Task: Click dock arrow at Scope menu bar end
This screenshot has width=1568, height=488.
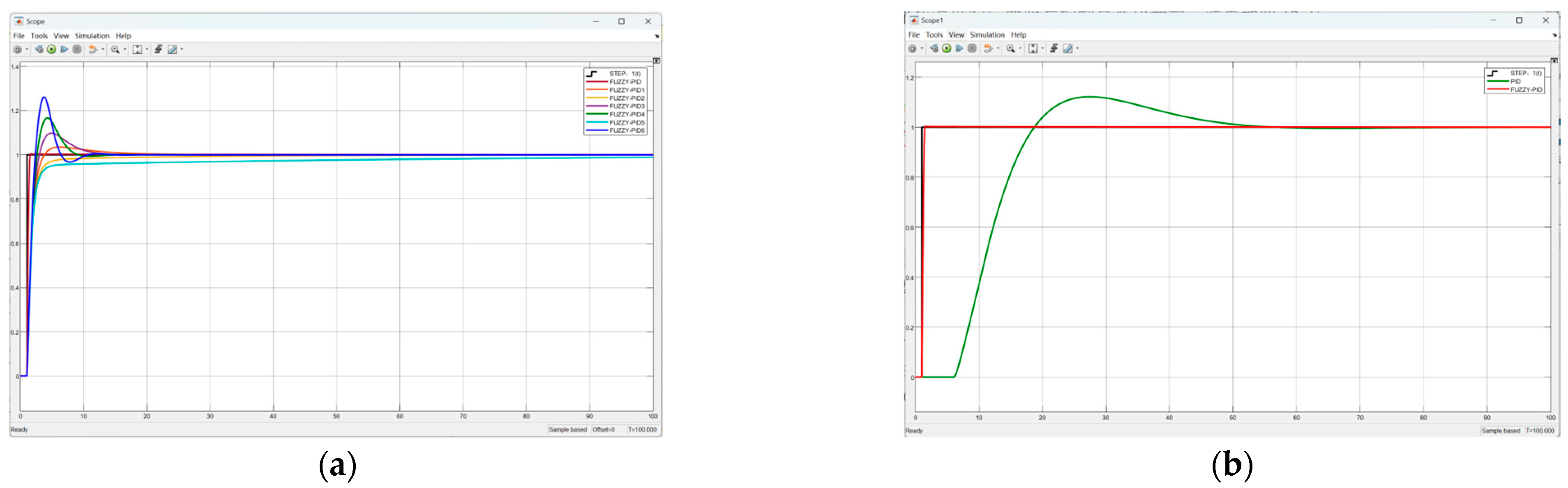Action: point(657,36)
